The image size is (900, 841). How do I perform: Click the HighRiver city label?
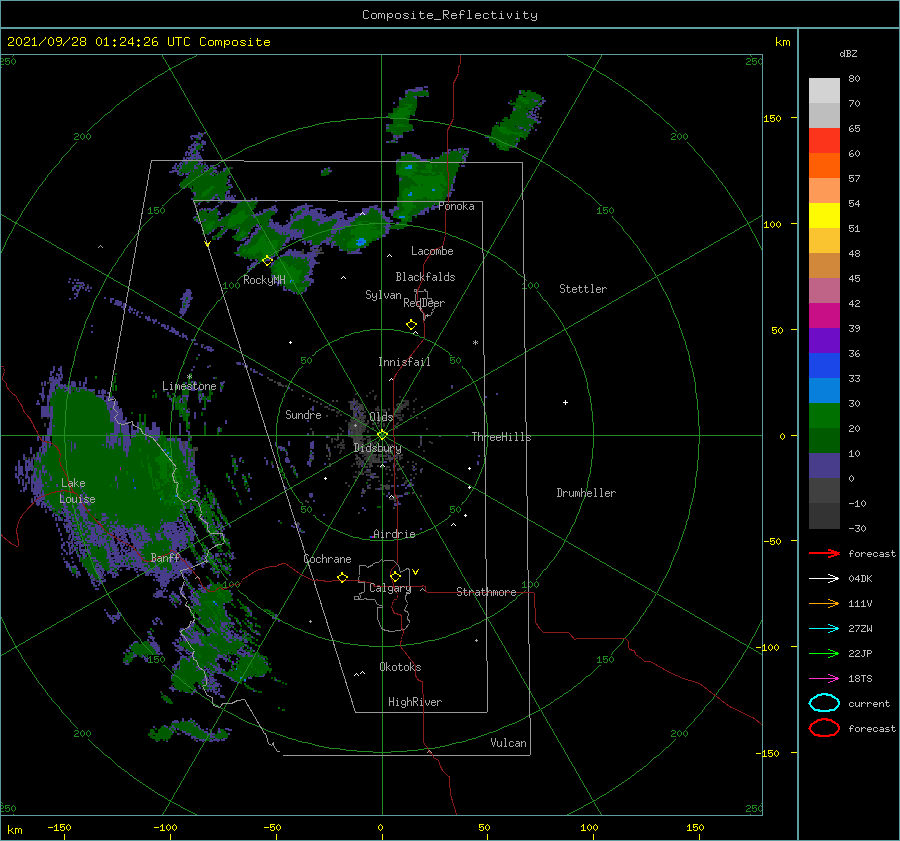[x=415, y=702]
